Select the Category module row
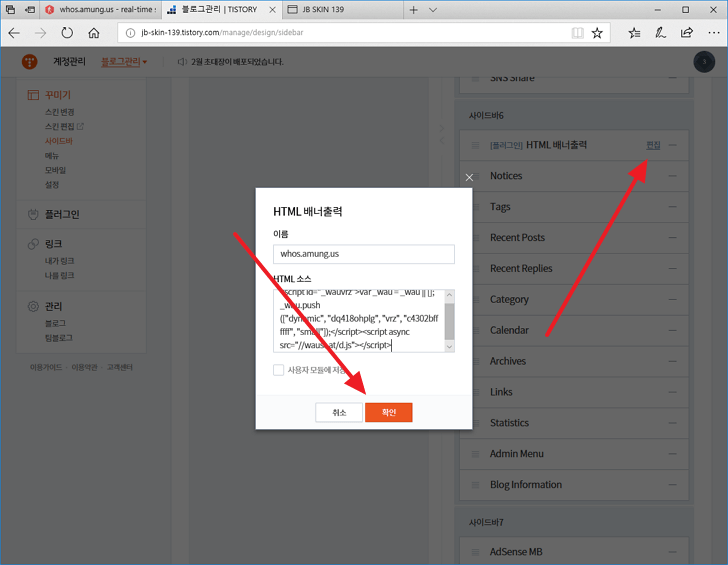728x565 pixels. click(x=574, y=299)
